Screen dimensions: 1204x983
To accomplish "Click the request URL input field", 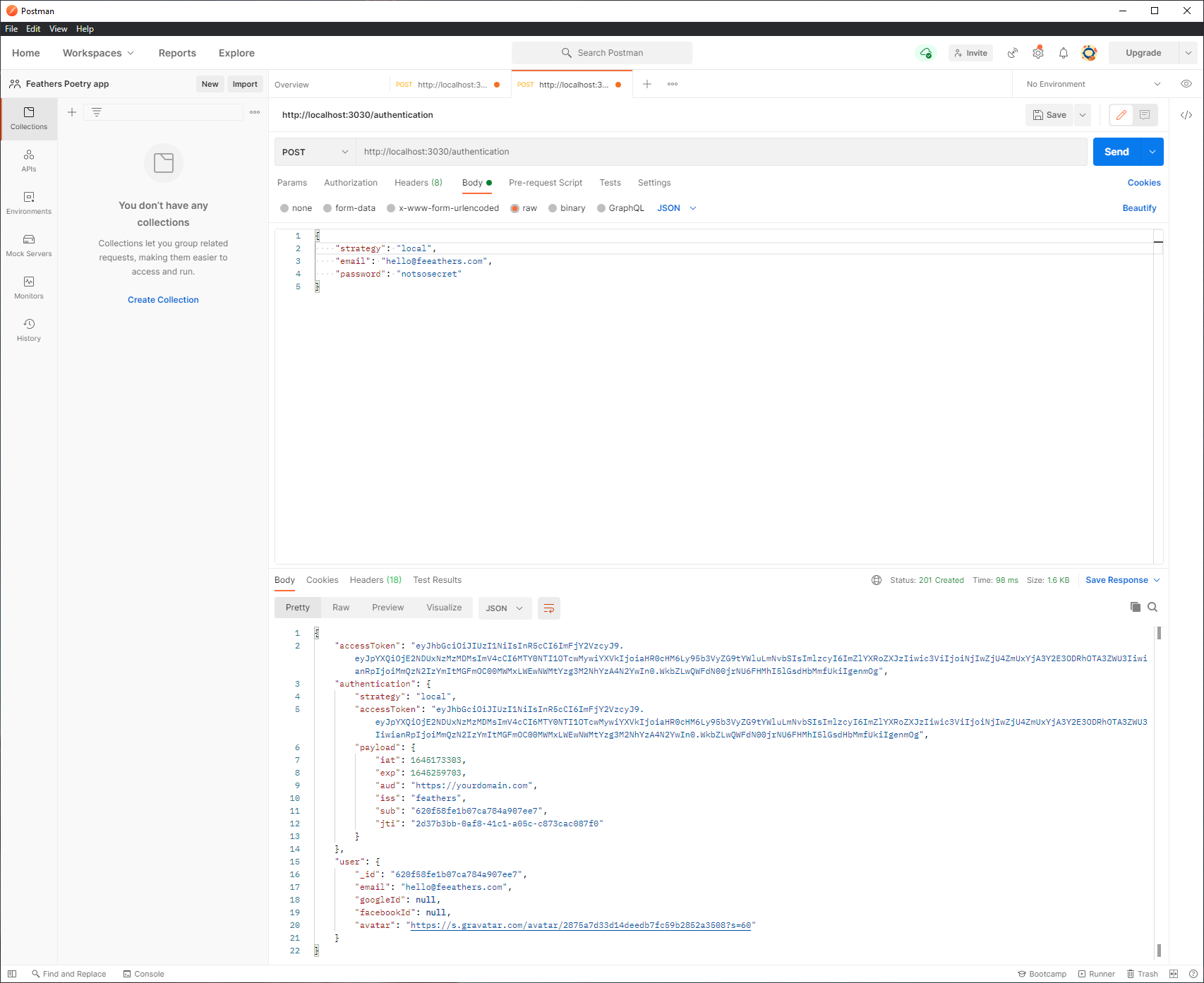I will tap(721, 152).
